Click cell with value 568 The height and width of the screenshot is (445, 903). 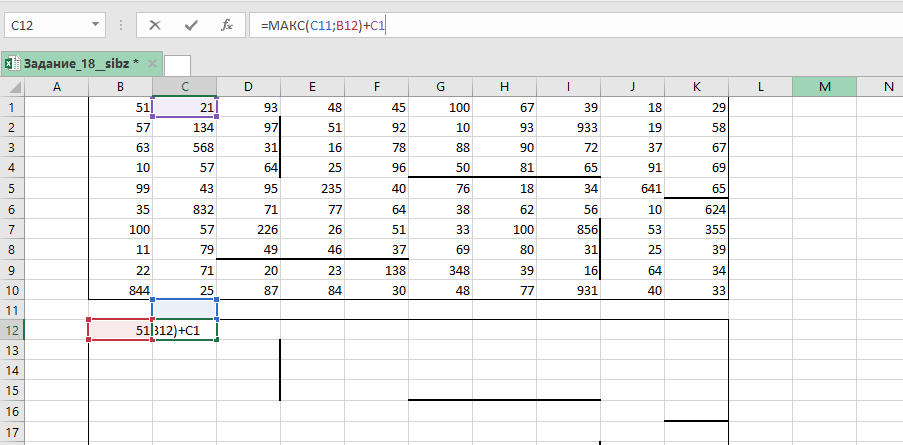click(185, 148)
